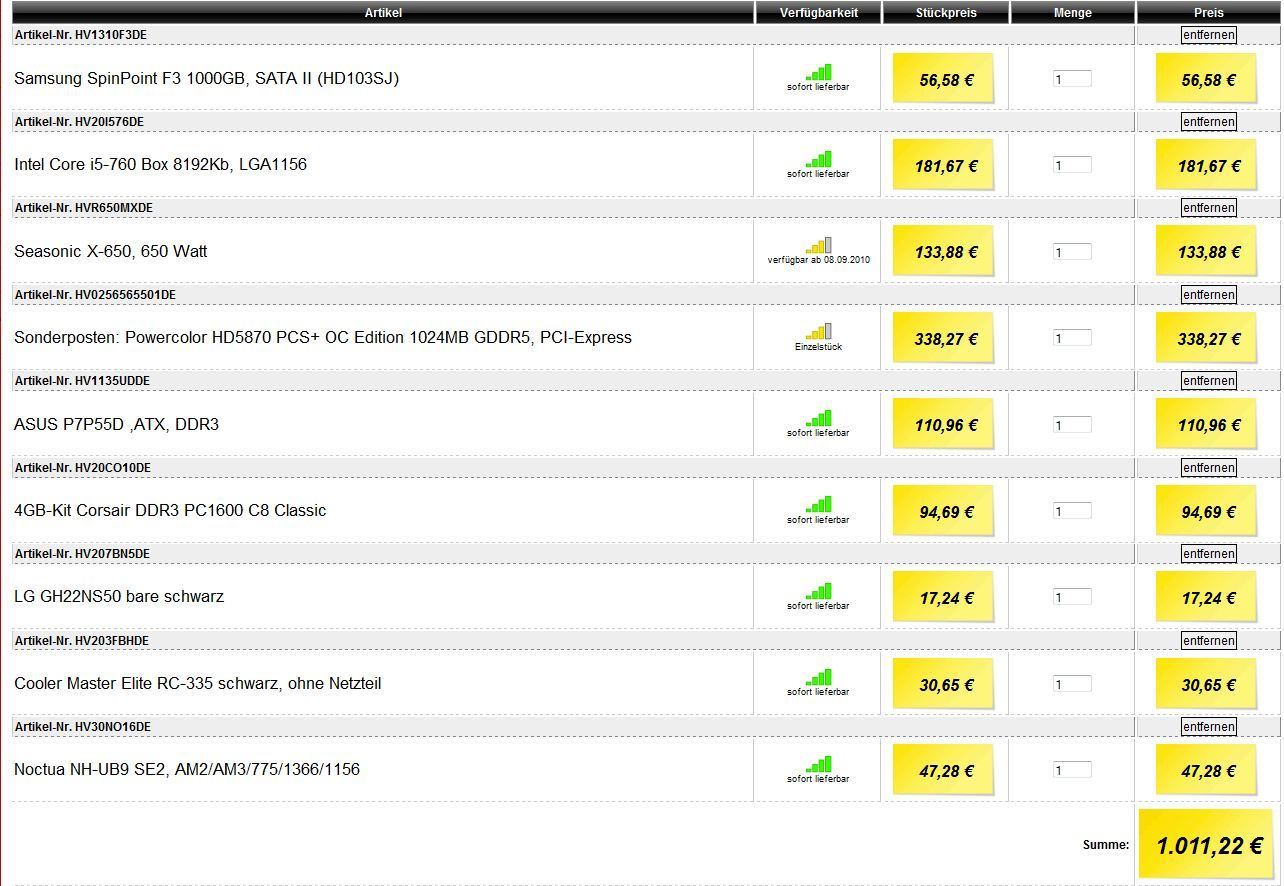
Task: Click unit price note 133,88 € in Stückpreis column
Action: coord(944,251)
